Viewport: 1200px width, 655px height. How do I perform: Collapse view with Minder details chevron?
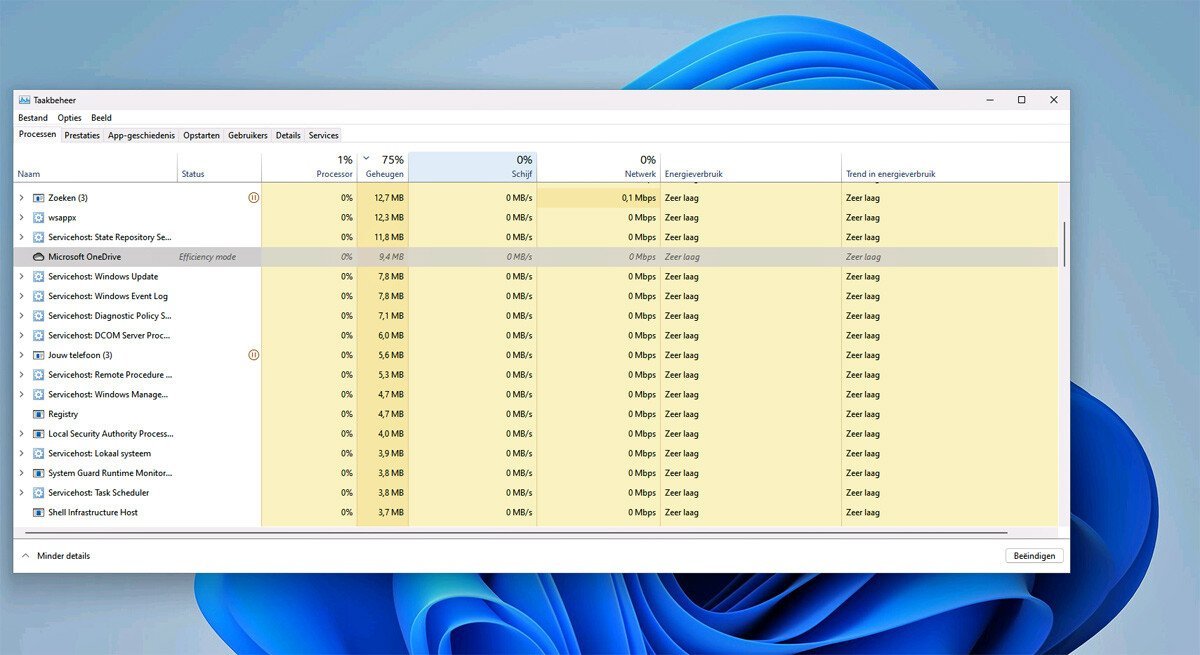click(x=25, y=556)
